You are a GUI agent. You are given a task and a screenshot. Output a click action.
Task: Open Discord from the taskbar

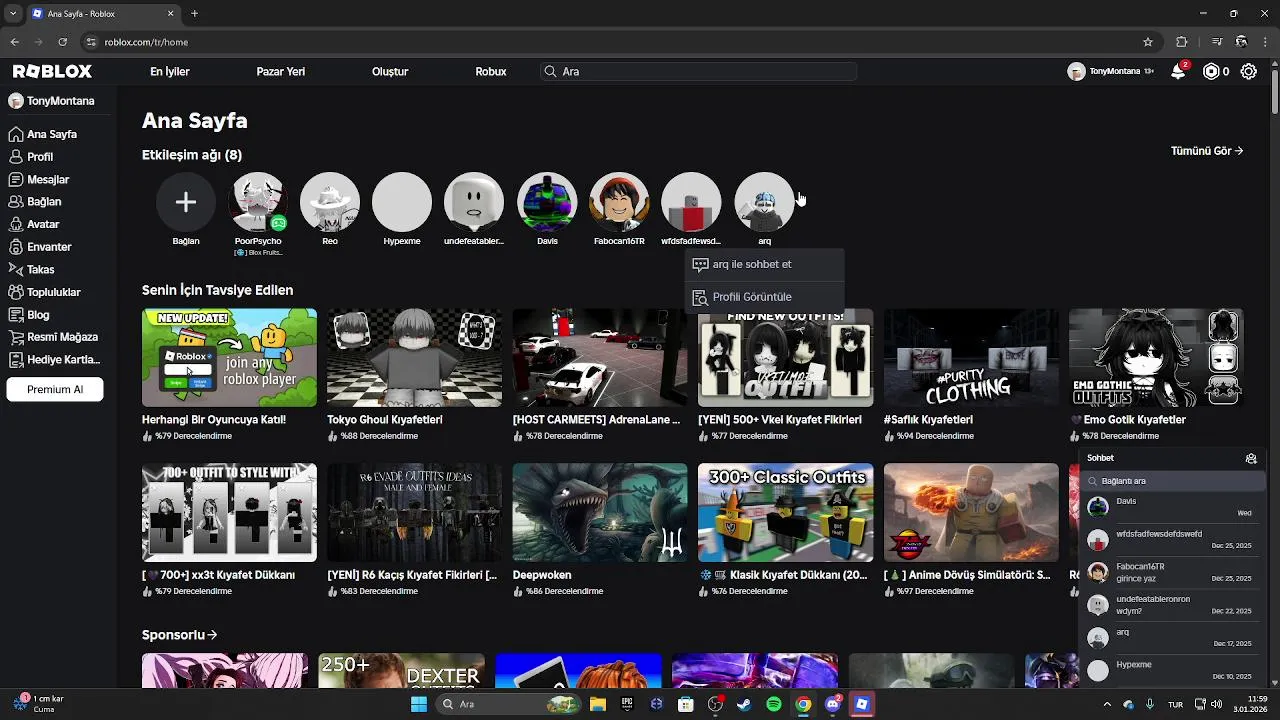[833, 704]
